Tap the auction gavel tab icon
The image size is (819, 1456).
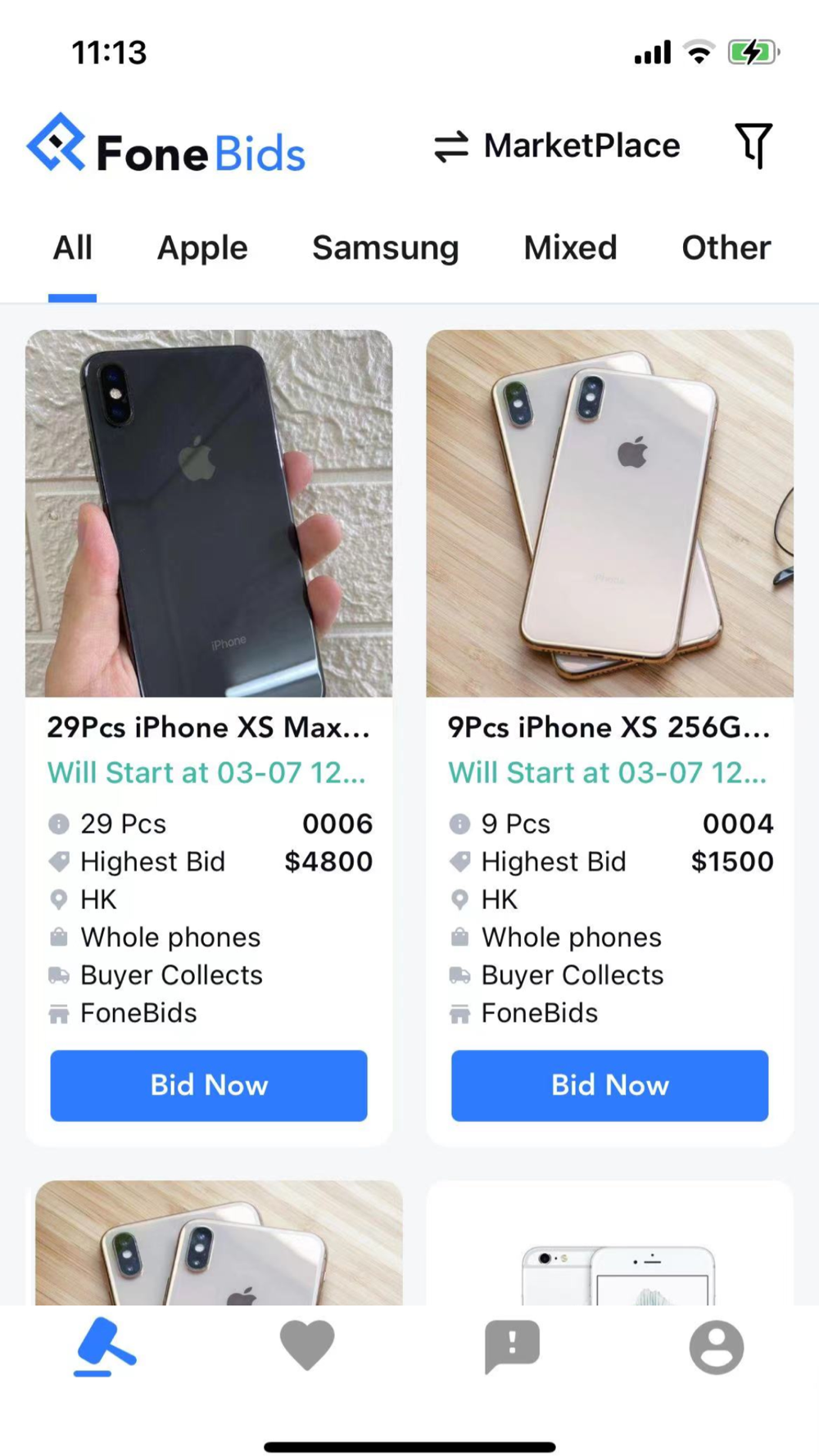[105, 1346]
